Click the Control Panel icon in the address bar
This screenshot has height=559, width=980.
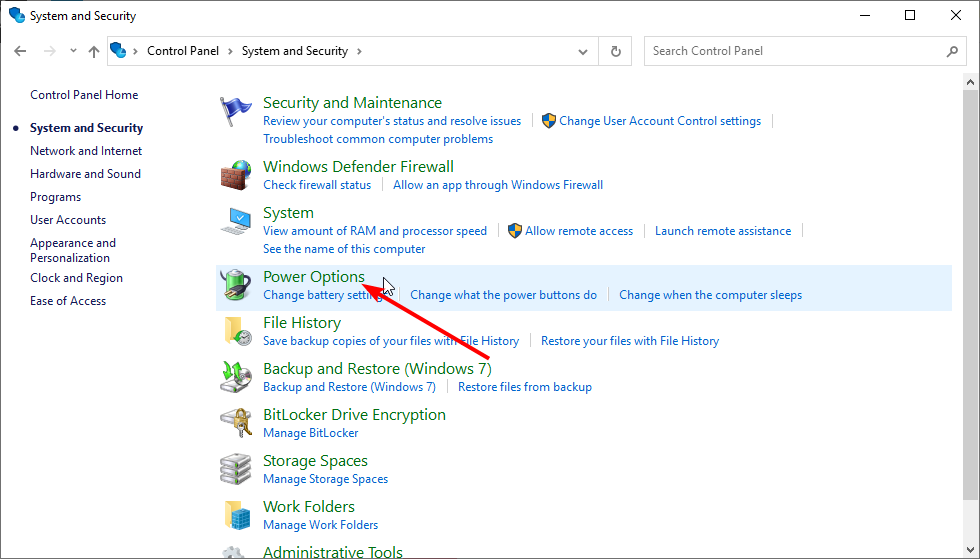118,50
